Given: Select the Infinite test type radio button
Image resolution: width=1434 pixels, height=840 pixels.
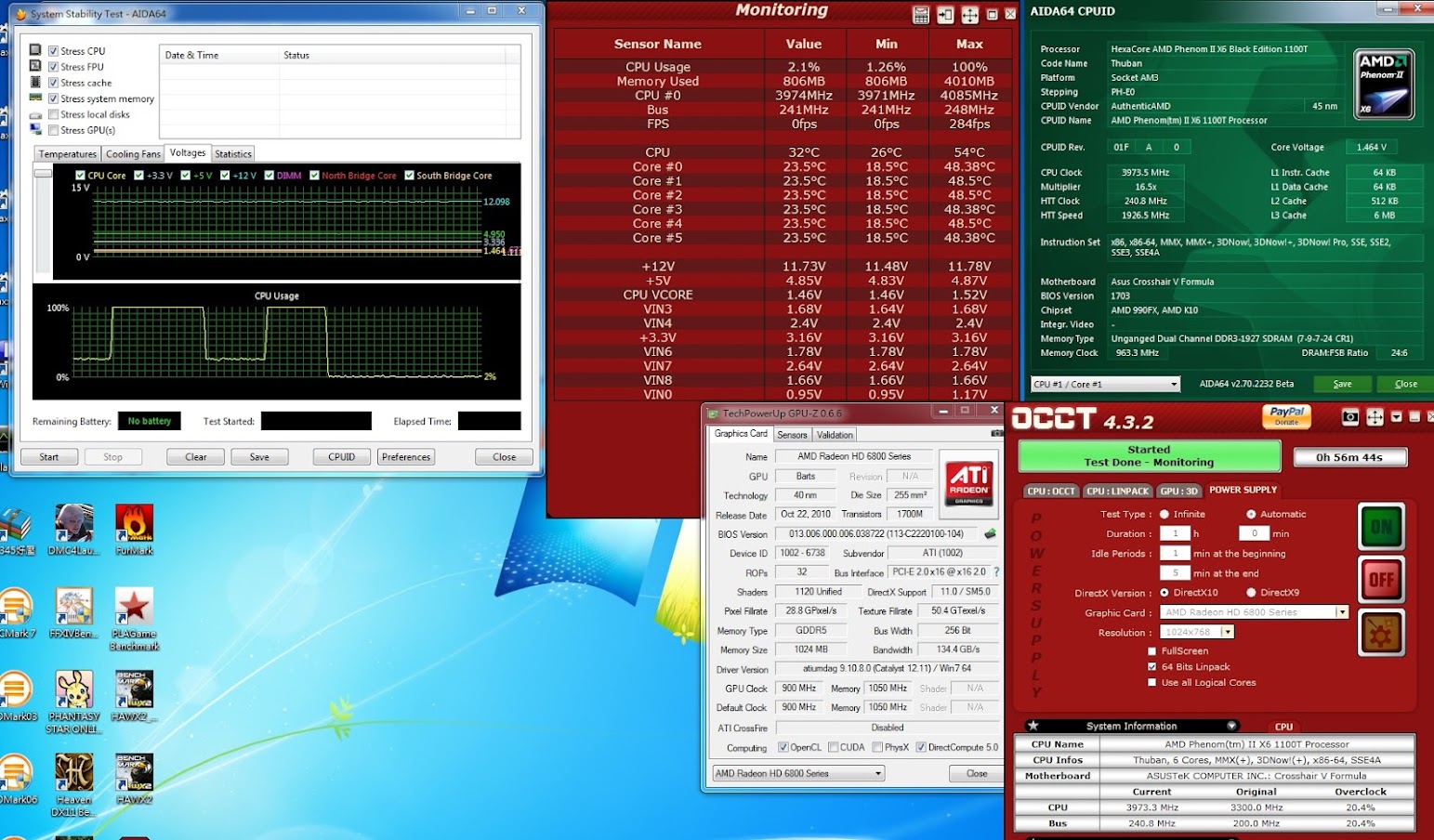Looking at the screenshot, I should [x=1164, y=514].
